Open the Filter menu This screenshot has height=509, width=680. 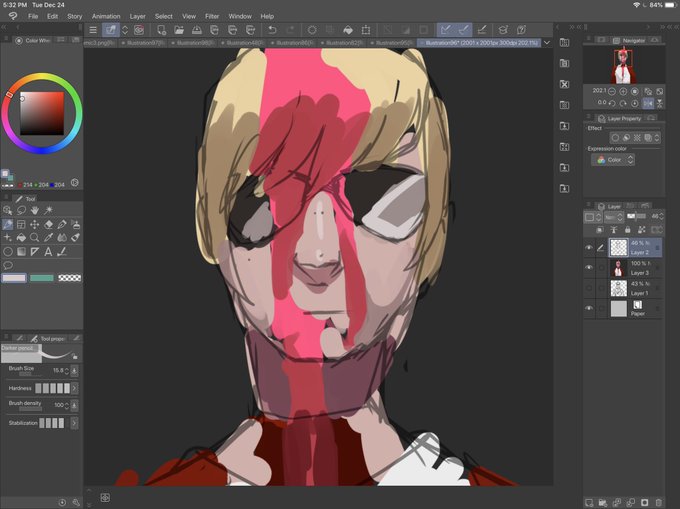pos(212,16)
